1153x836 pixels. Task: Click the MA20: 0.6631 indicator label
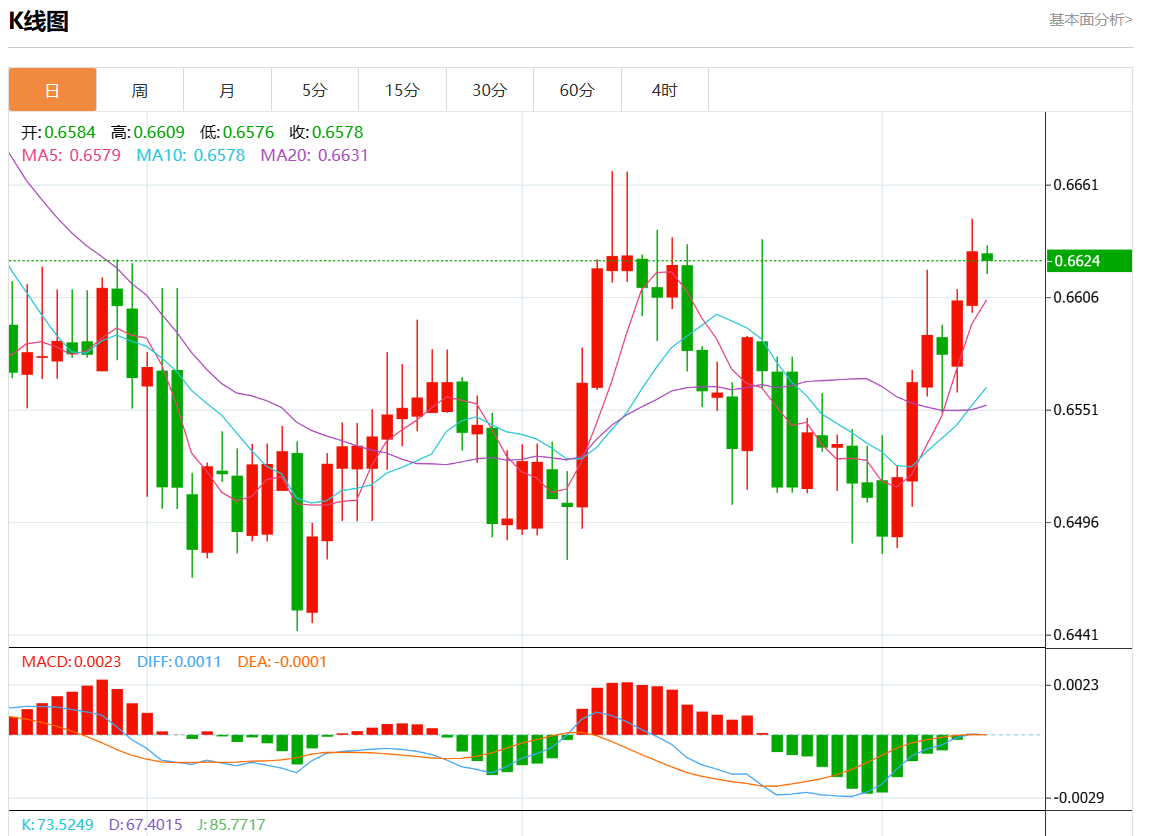[314, 155]
